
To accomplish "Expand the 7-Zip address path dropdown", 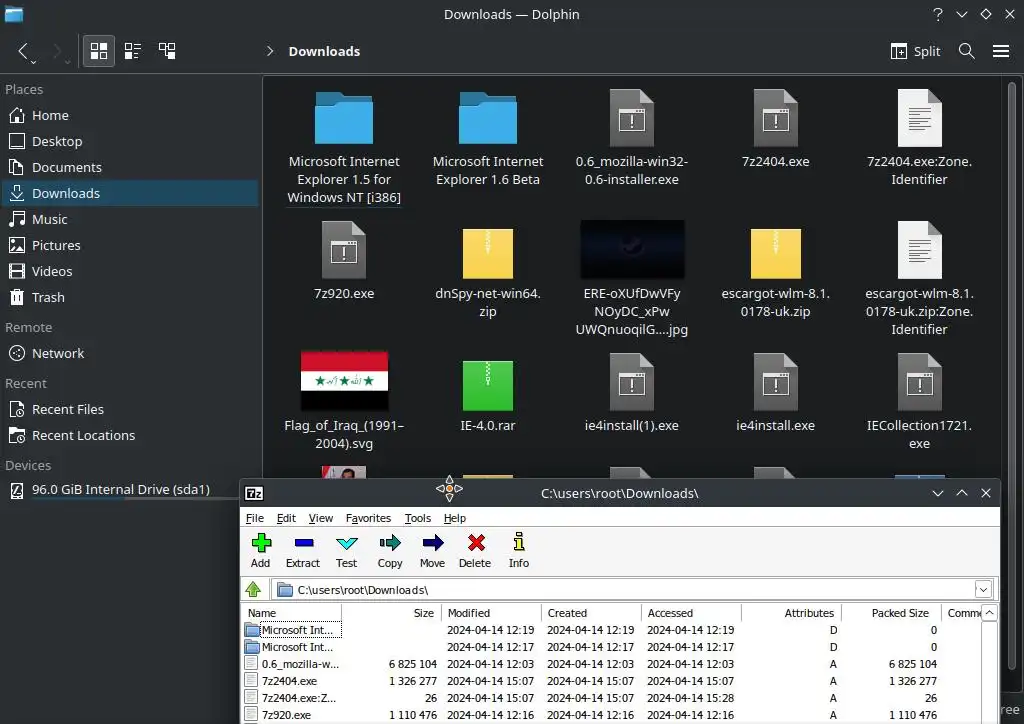I will [983, 590].
